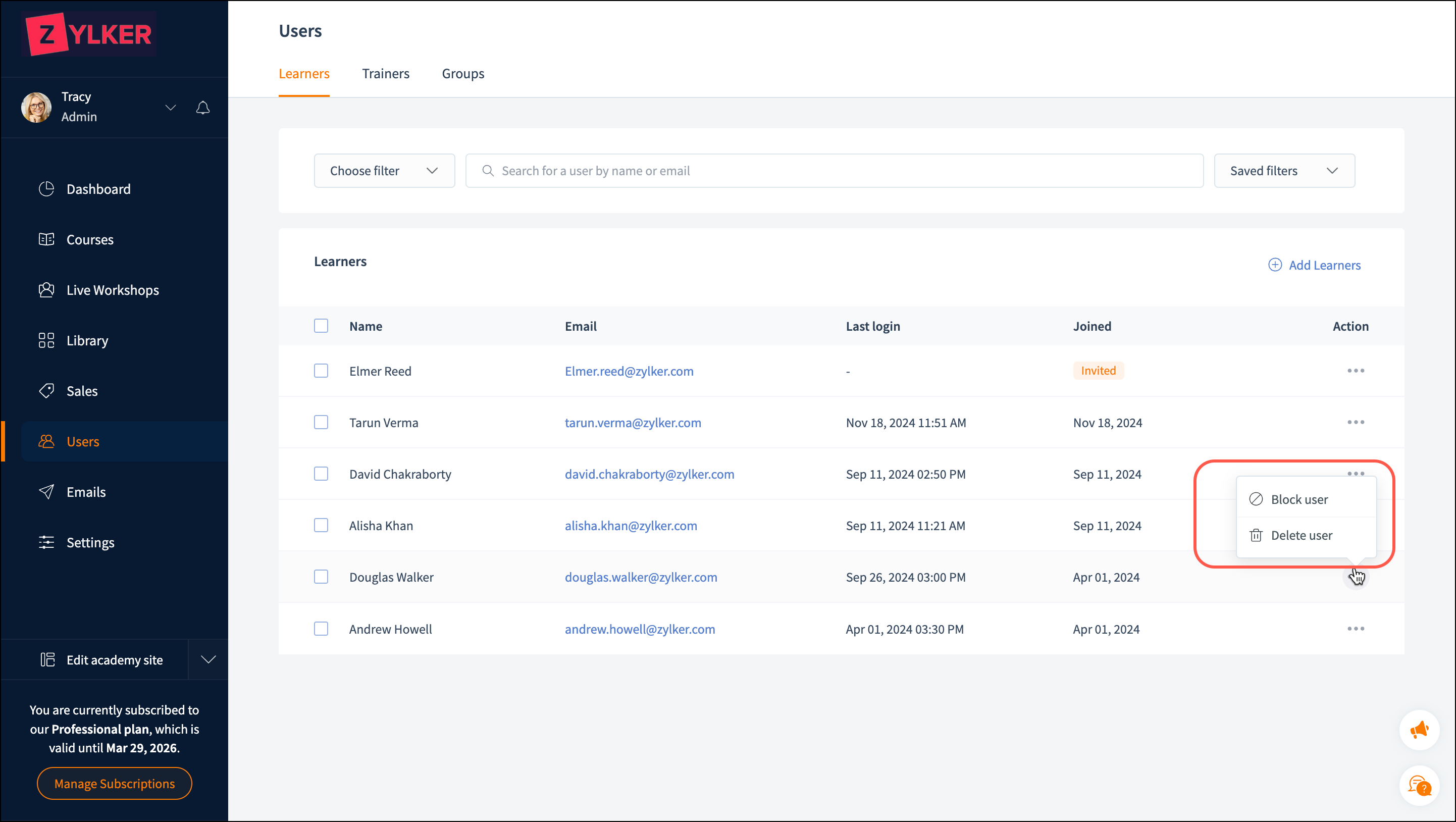
Task: Switch to the Trainers tab
Action: 386,74
